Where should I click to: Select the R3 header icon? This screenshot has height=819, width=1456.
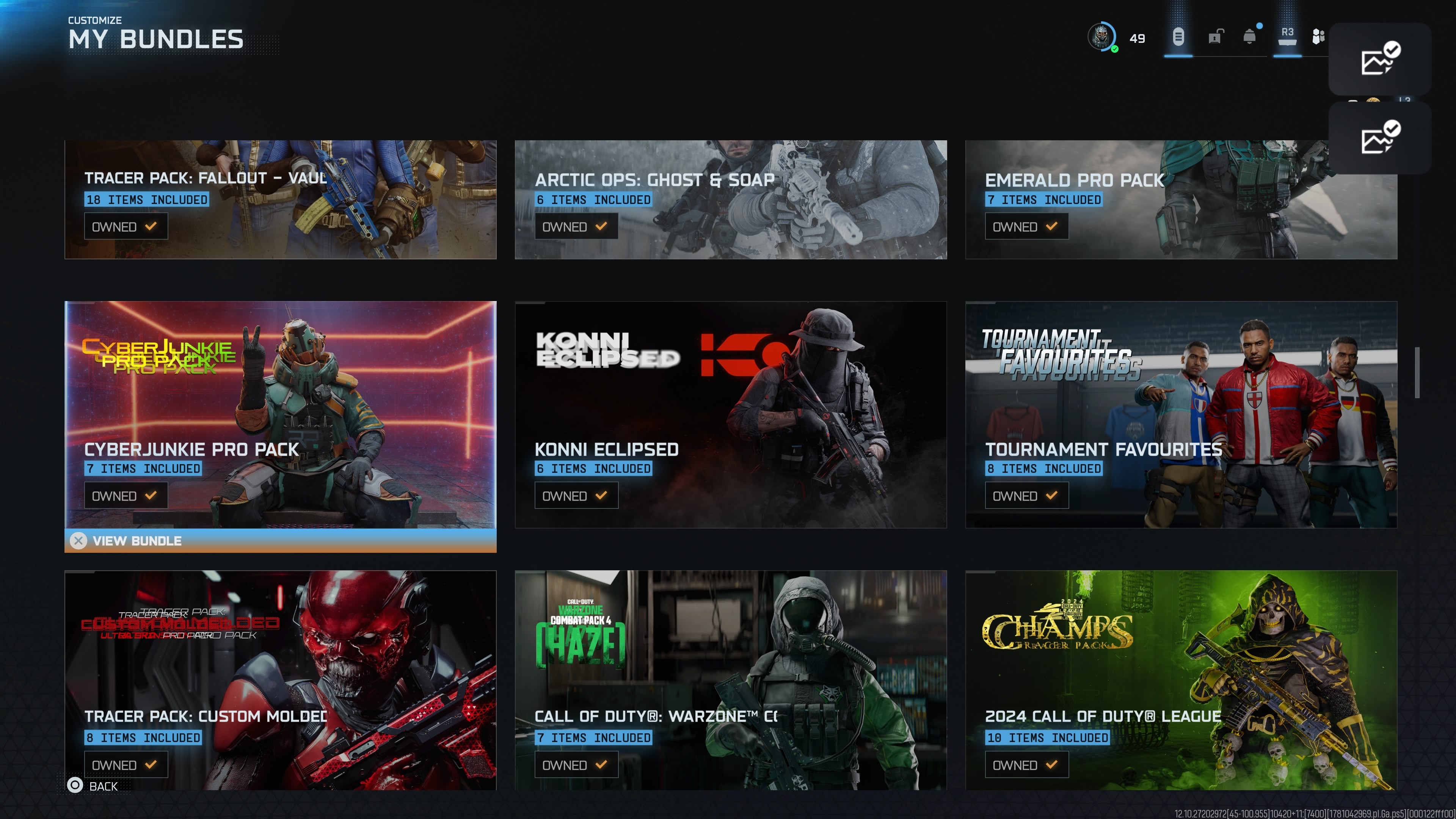[x=1287, y=36]
